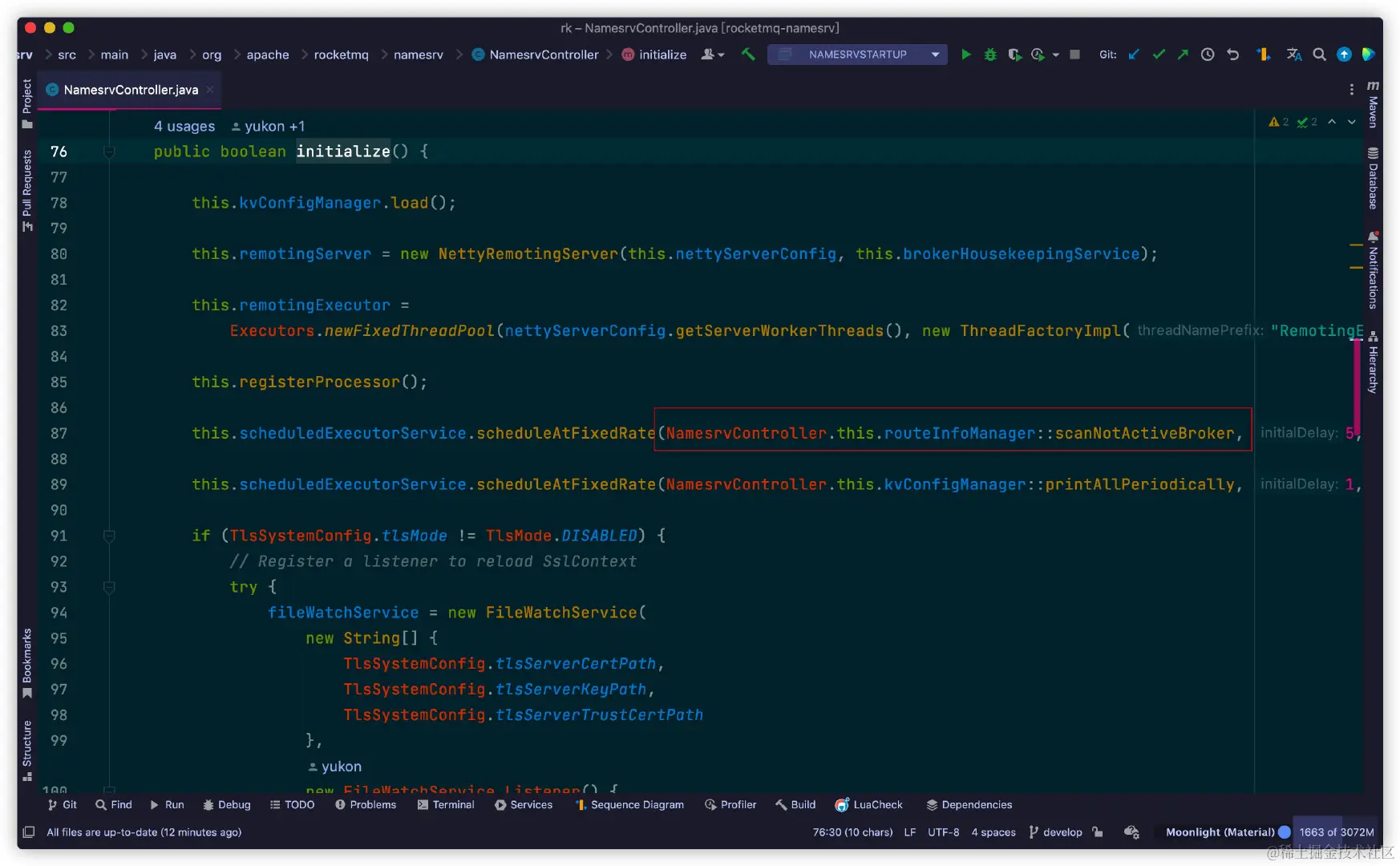Close the NamesrvController.java tab

(210, 90)
